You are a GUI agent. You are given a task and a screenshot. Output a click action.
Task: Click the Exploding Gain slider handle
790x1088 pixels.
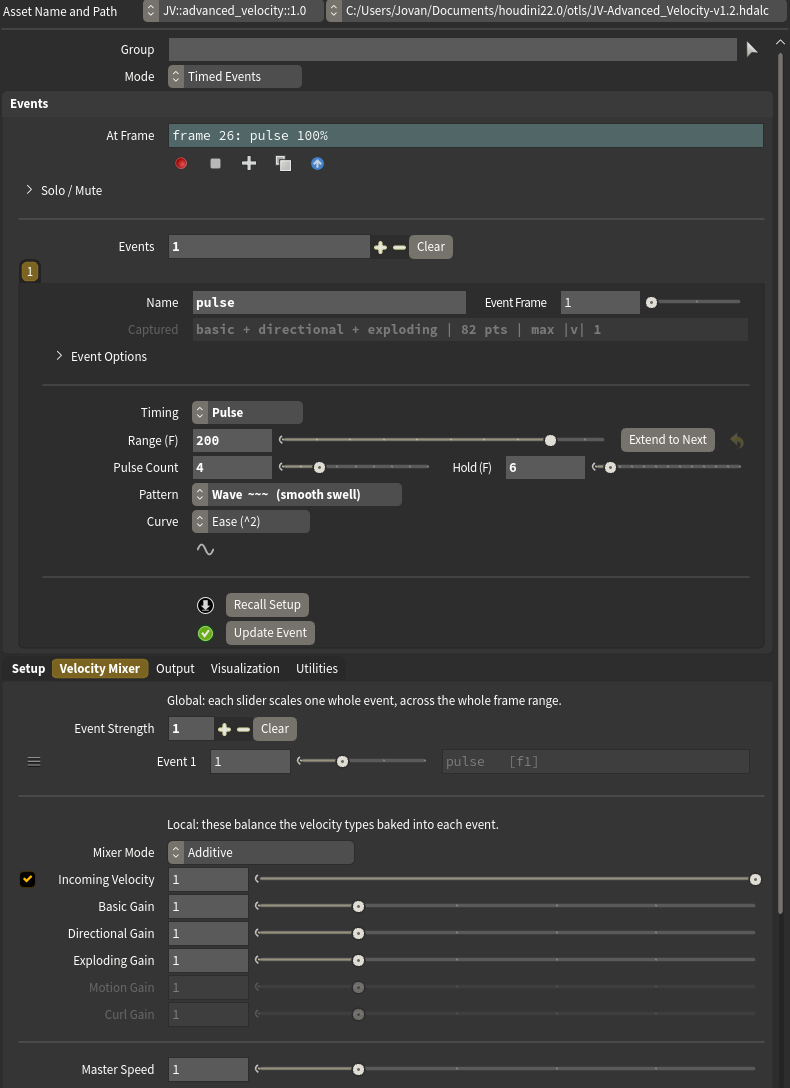point(358,960)
